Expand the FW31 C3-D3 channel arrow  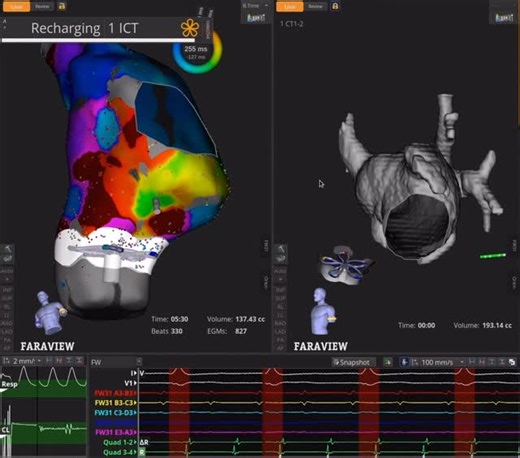135,413
